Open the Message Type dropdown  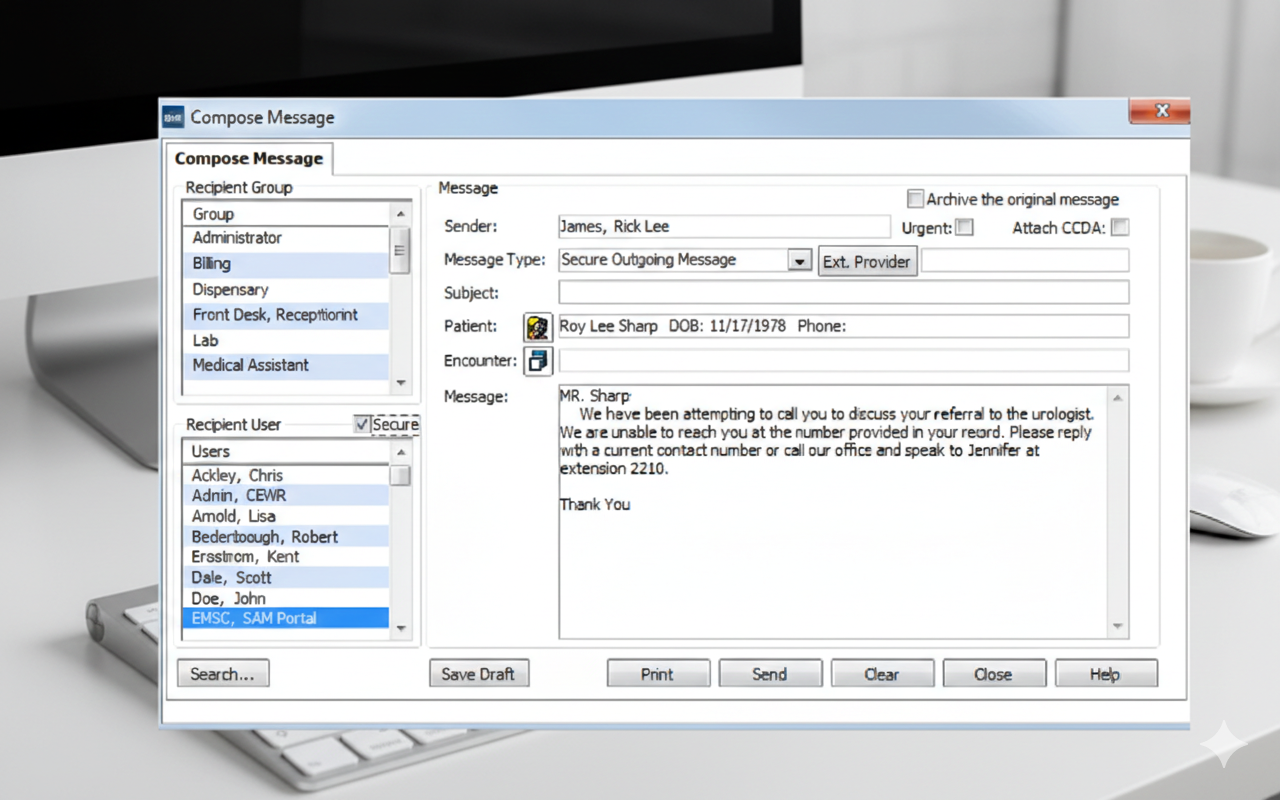click(799, 261)
